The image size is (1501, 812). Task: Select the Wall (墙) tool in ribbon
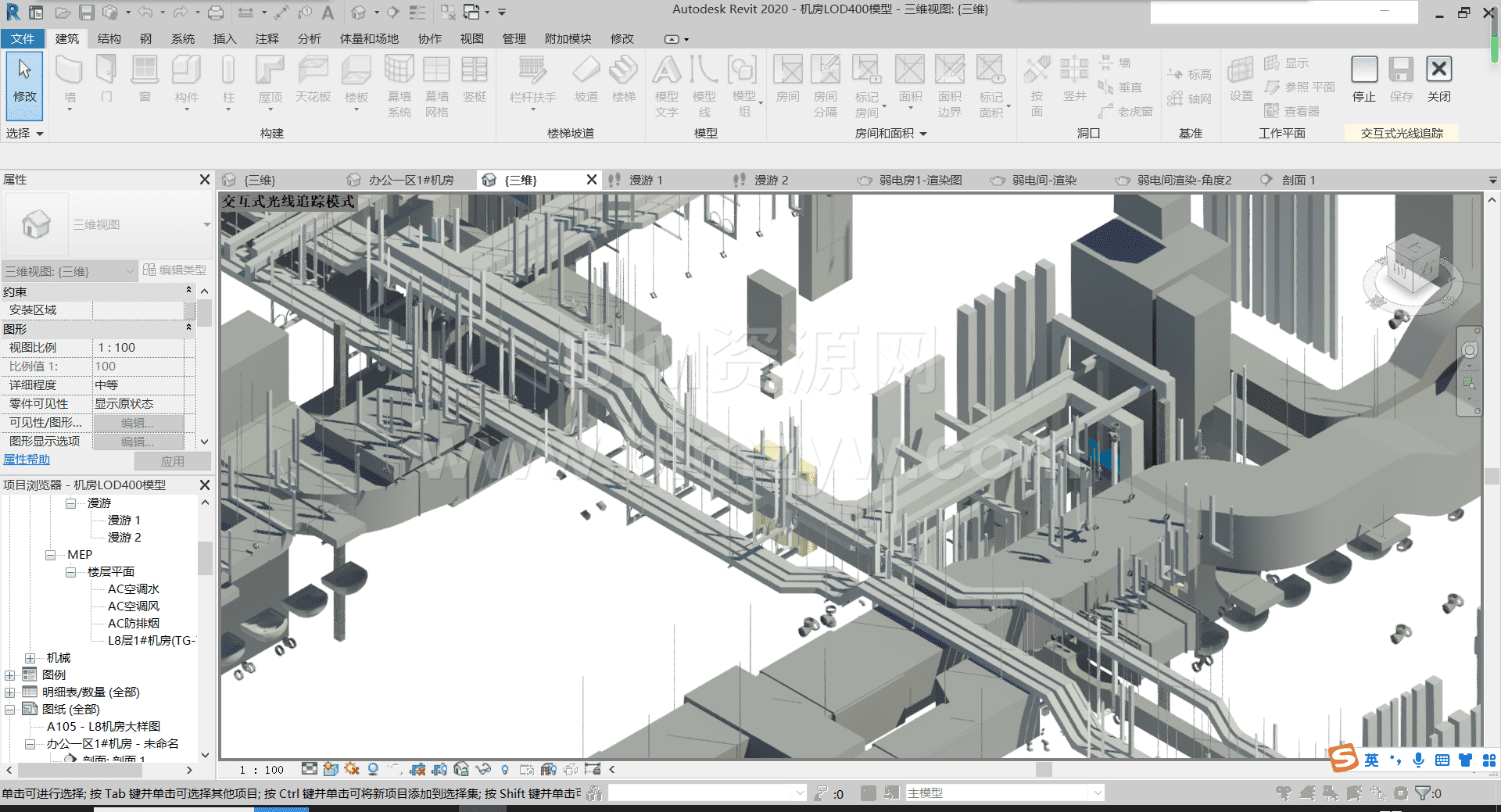(x=70, y=81)
